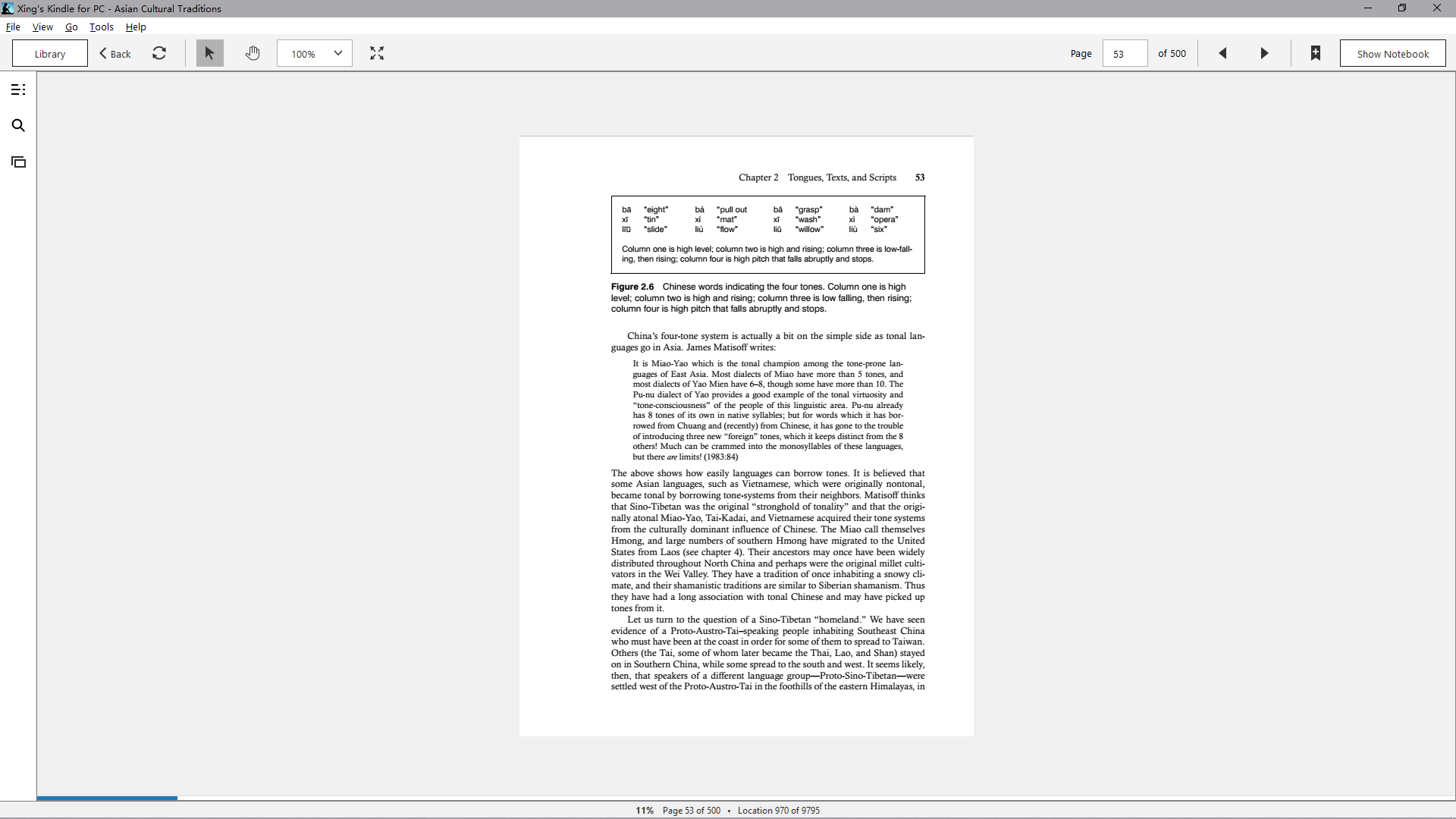Select the arrow cursor tool
The height and width of the screenshot is (819, 1456).
(x=210, y=53)
